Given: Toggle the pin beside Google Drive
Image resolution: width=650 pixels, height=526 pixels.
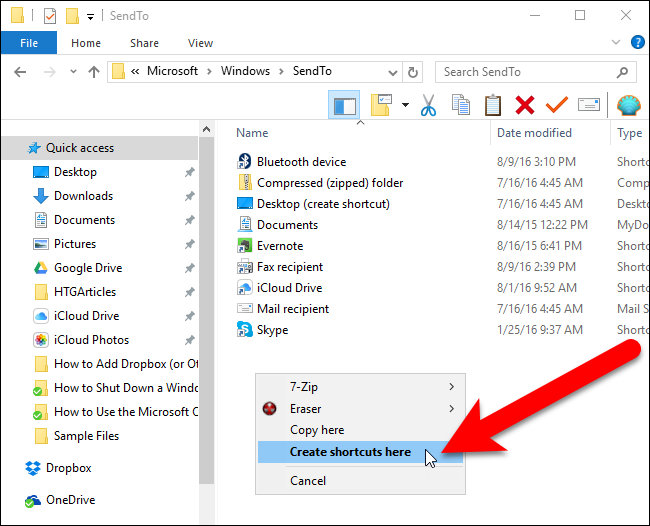Looking at the screenshot, I should point(189,268).
